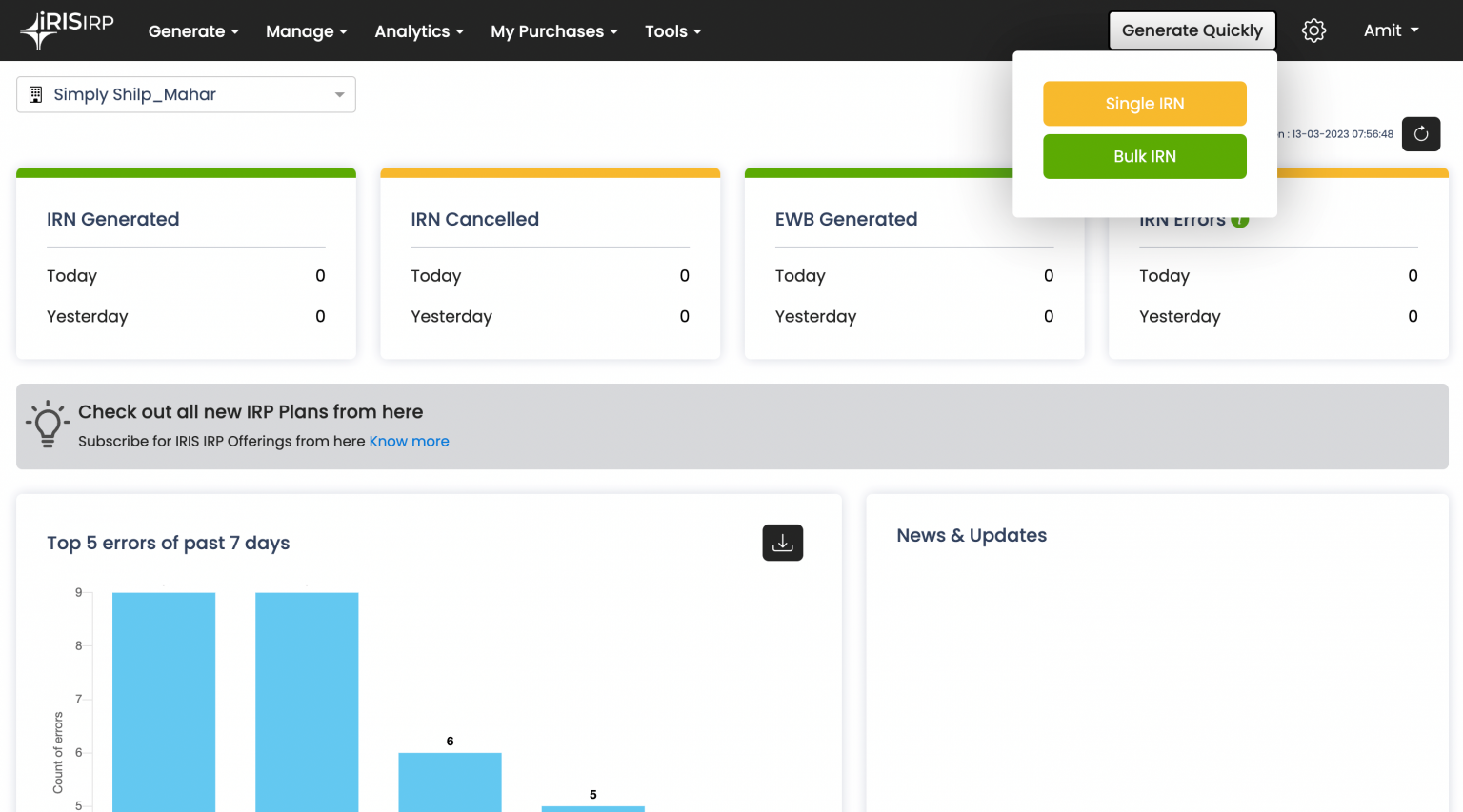Click the info icon next to IRN Errors
1463x812 pixels.
tap(1238, 218)
